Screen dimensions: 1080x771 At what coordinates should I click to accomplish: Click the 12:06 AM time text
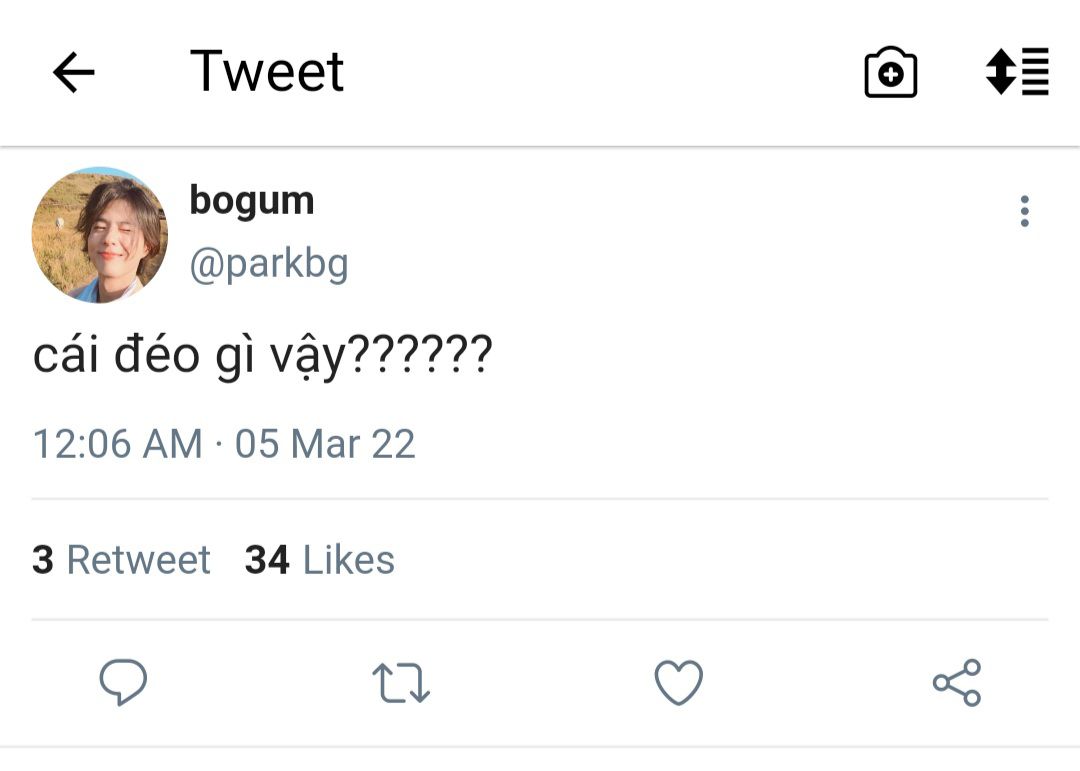117,444
